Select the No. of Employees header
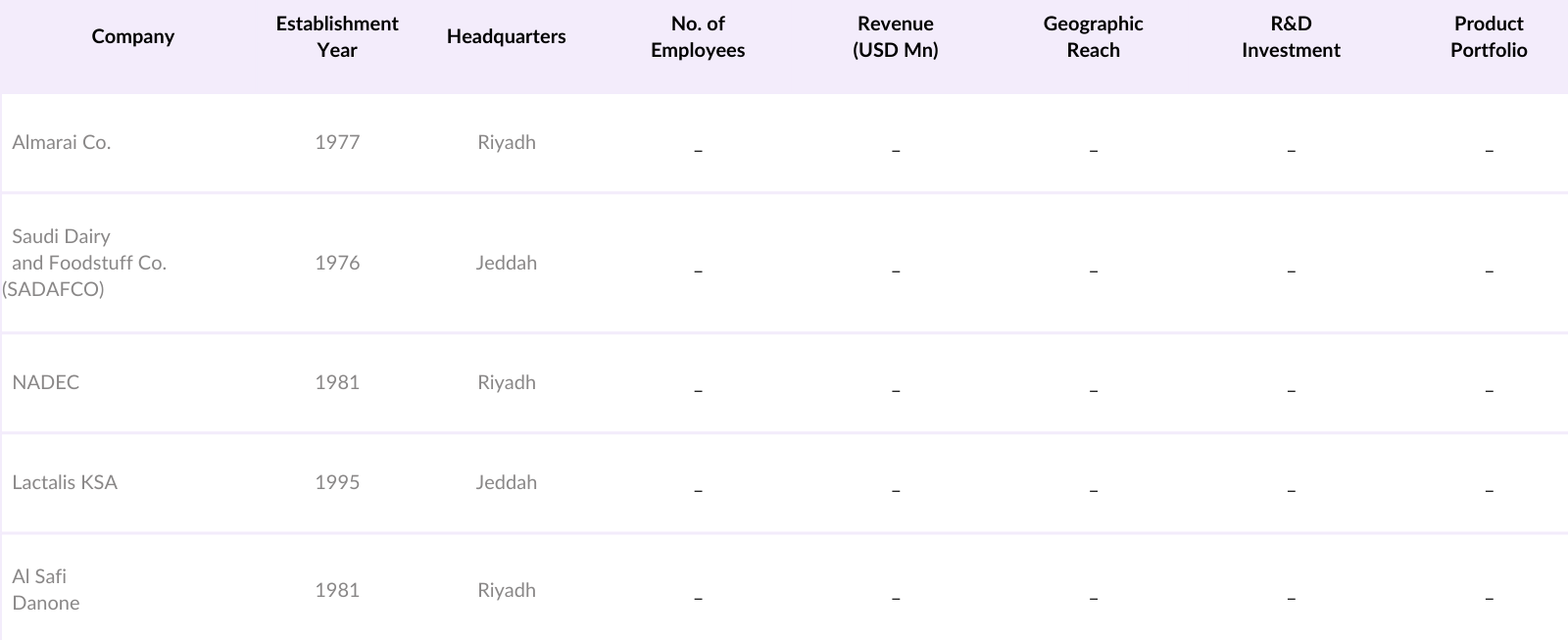Viewport: 1568px width, 640px height. tap(698, 36)
